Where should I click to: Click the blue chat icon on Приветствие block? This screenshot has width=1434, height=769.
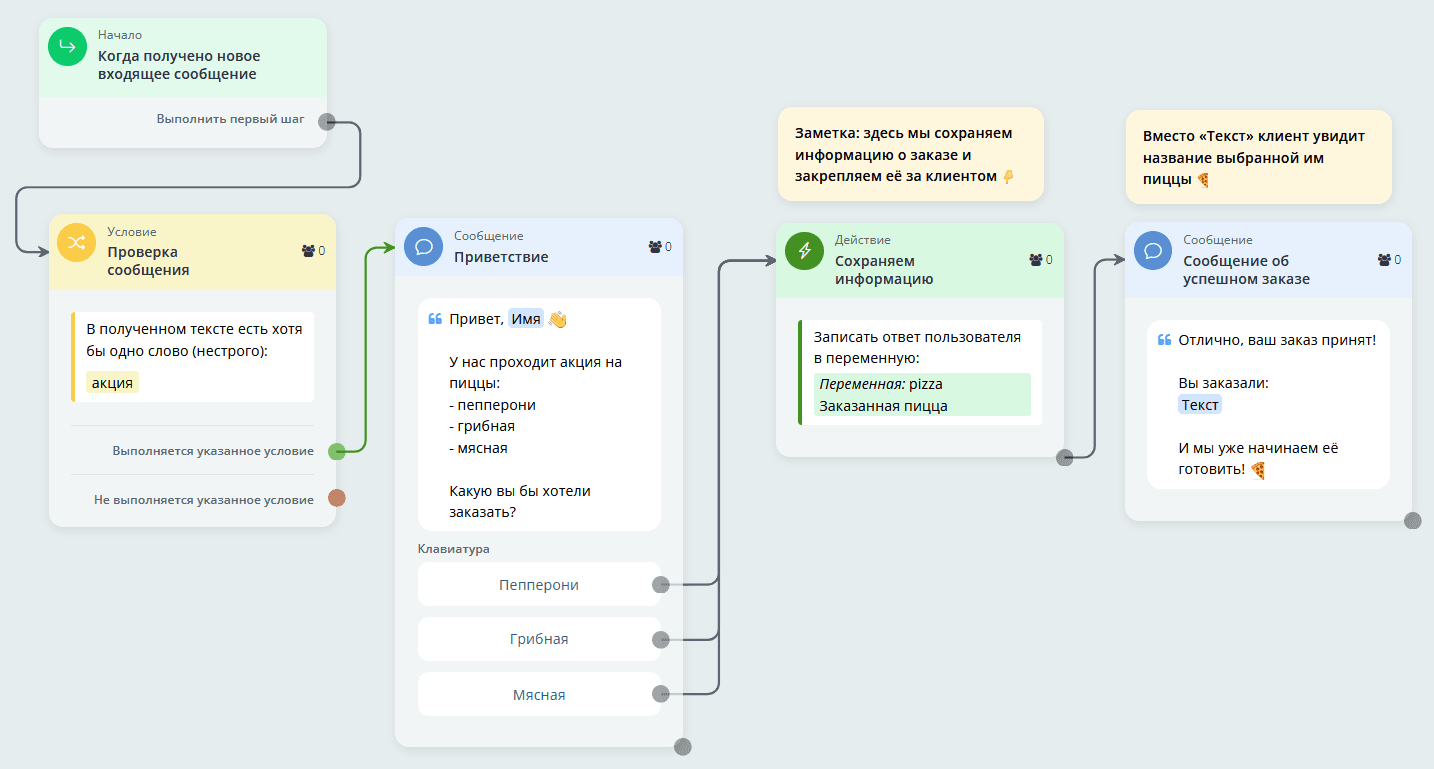(423, 247)
